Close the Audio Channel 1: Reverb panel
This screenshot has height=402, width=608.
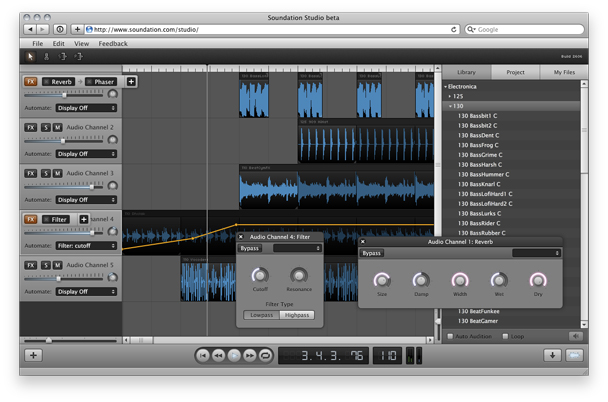point(363,242)
